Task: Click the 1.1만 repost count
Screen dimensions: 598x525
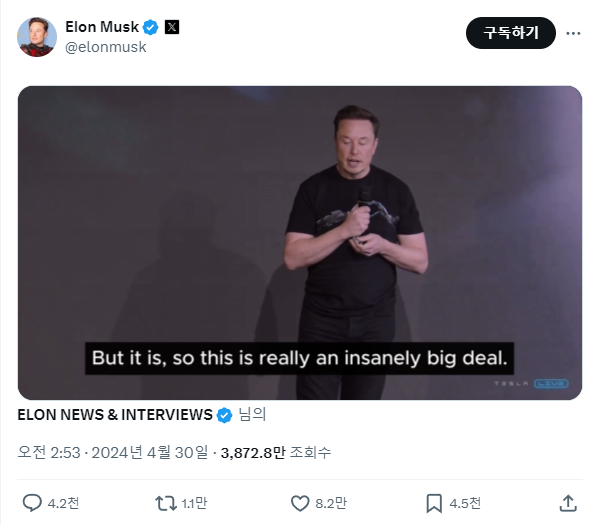Action: click(x=195, y=503)
